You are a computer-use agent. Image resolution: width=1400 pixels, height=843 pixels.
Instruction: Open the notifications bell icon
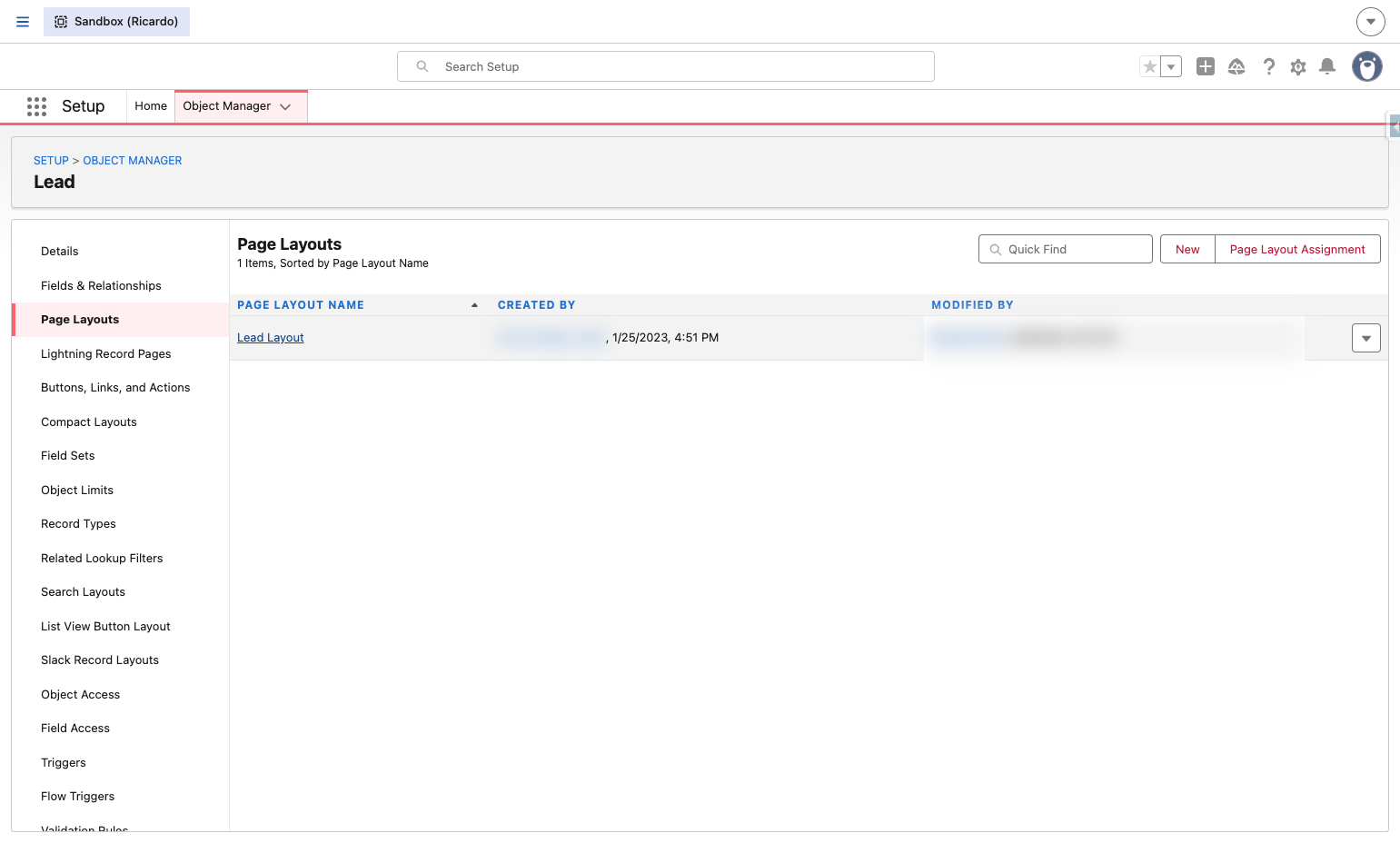(x=1327, y=66)
